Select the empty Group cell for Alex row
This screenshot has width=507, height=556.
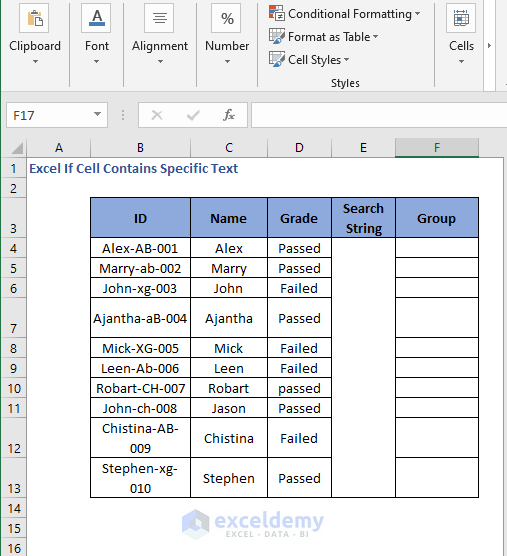point(437,248)
